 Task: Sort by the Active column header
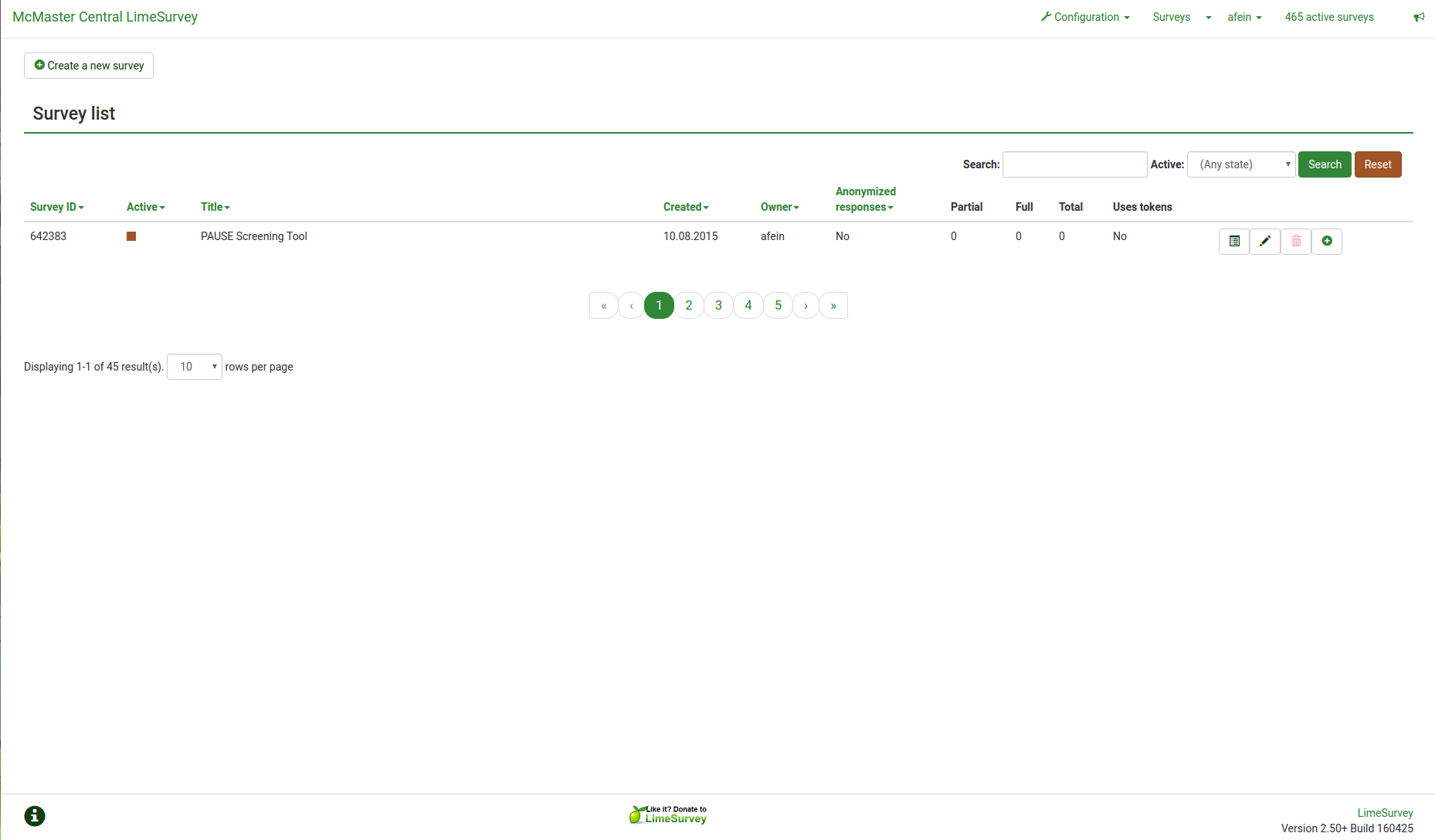point(145,207)
